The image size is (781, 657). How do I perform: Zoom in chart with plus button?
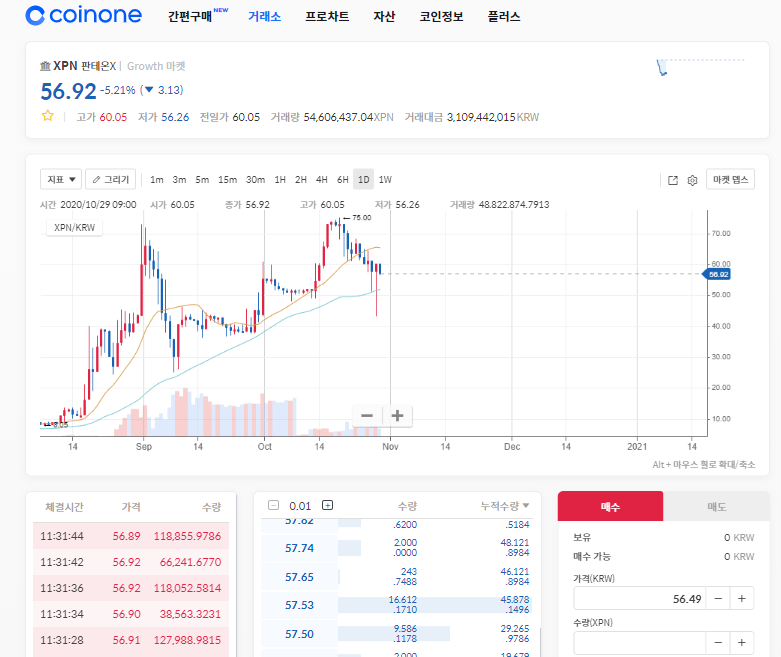(397, 415)
